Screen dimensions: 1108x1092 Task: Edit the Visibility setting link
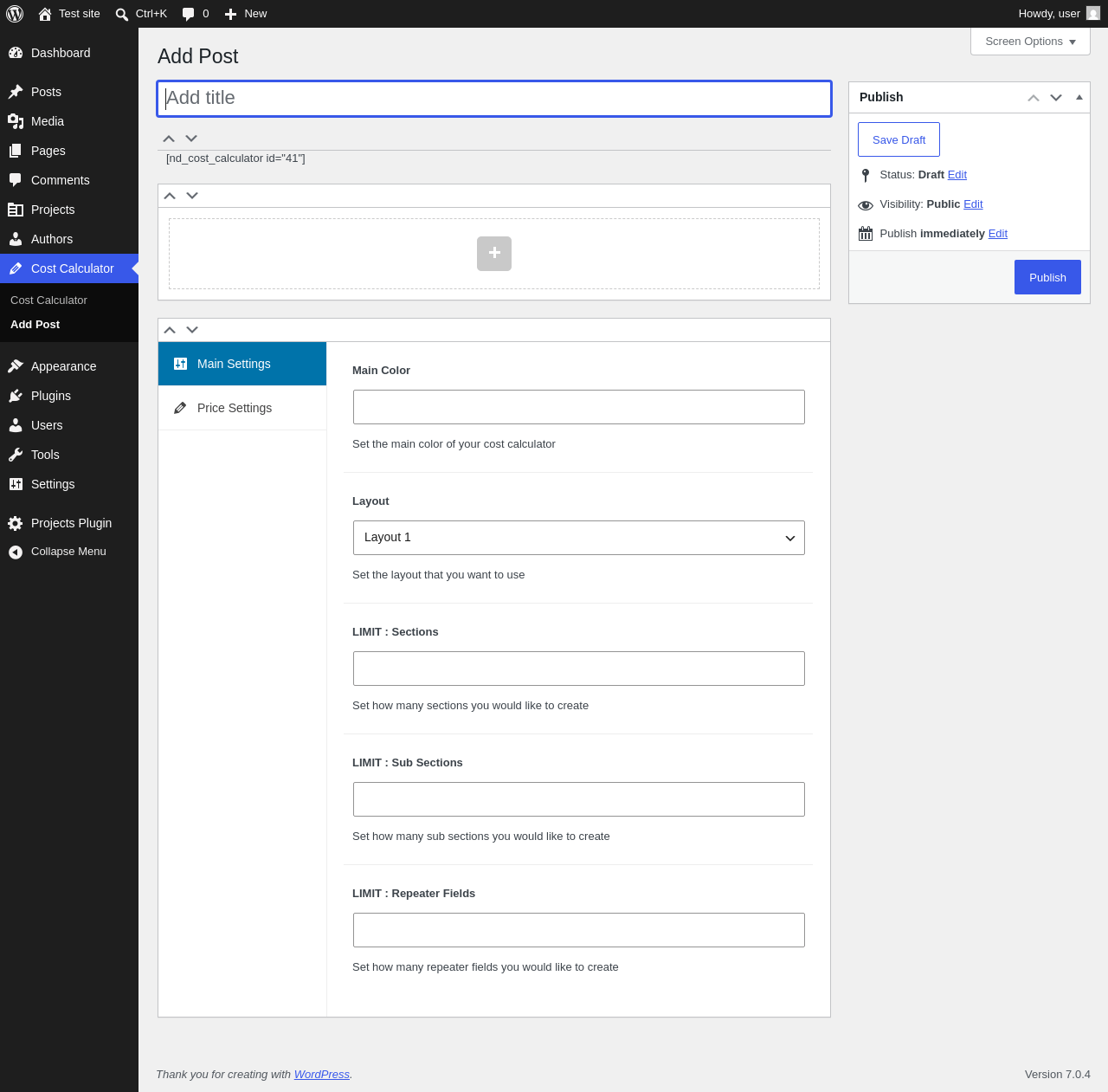coord(973,204)
